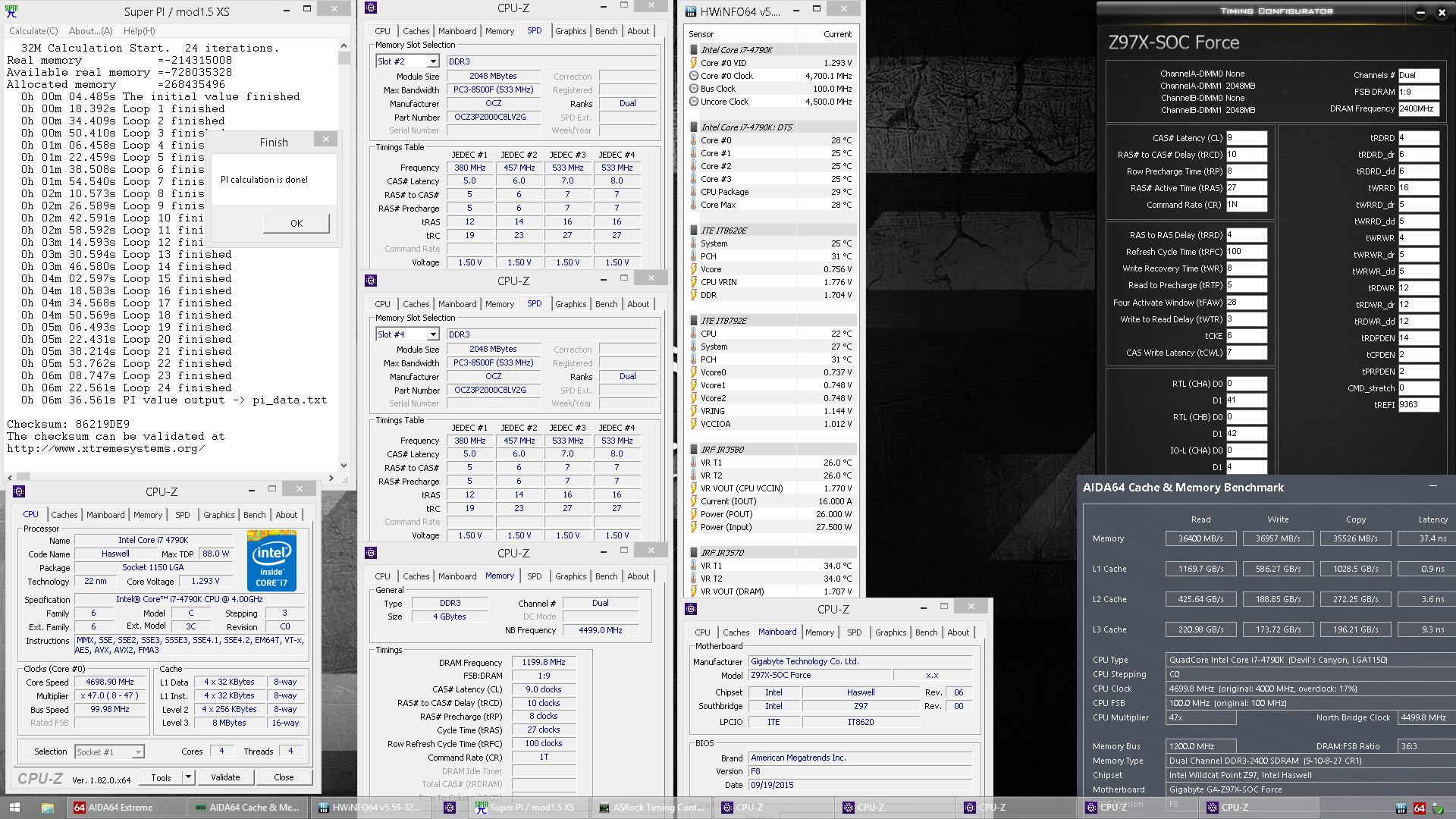Click the Validate button in CPU-Z
Image resolution: width=1456 pixels, height=819 pixels.
pos(225,777)
